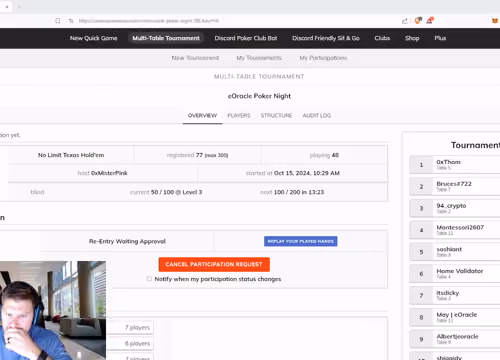Click Cancel Participation Request button
The height and width of the screenshot is (360, 500).
coord(214,264)
